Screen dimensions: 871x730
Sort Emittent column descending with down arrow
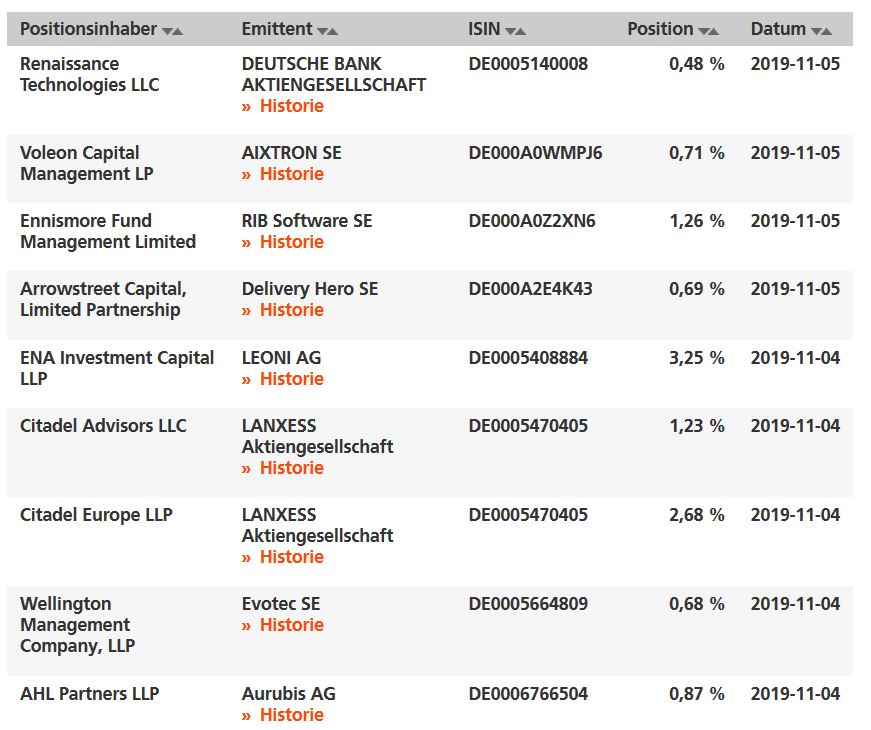click(x=322, y=31)
